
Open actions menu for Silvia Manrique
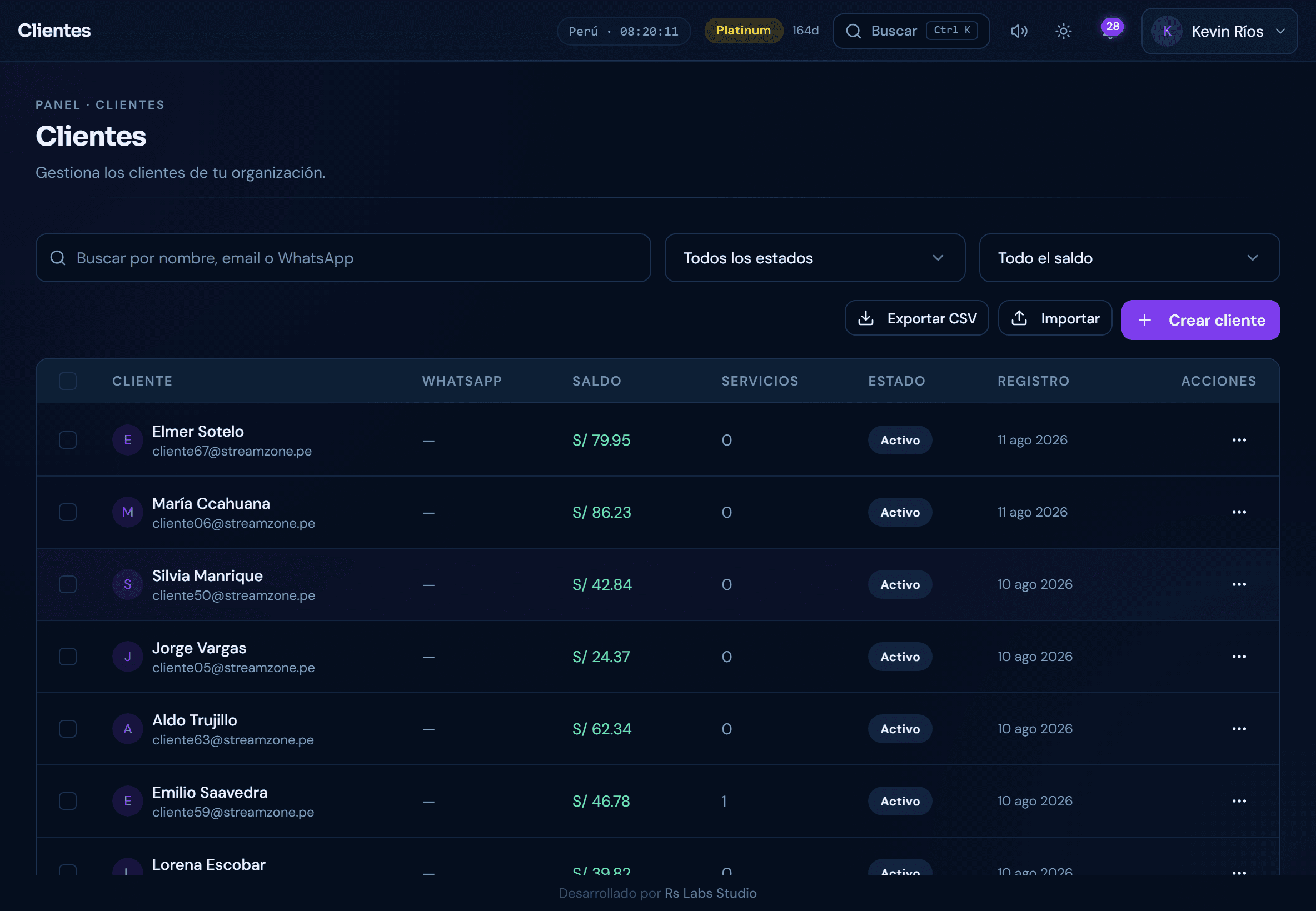click(1239, 584)
